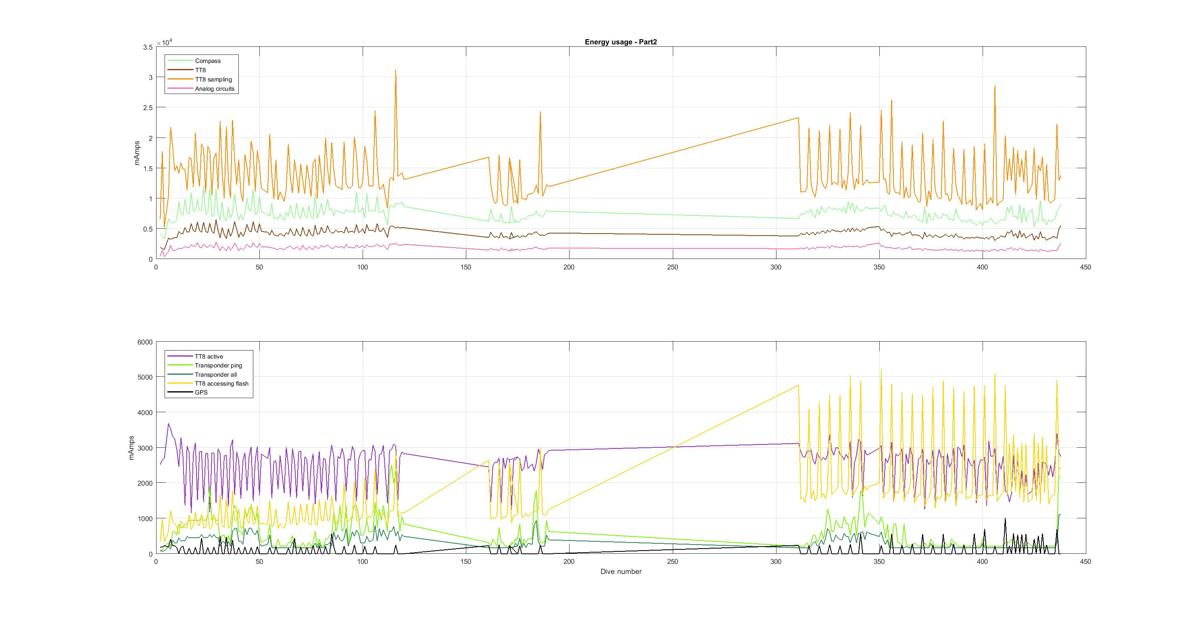1200x622 pixels.
Task: Select the GPS legend entry
Action: point(201,392)
